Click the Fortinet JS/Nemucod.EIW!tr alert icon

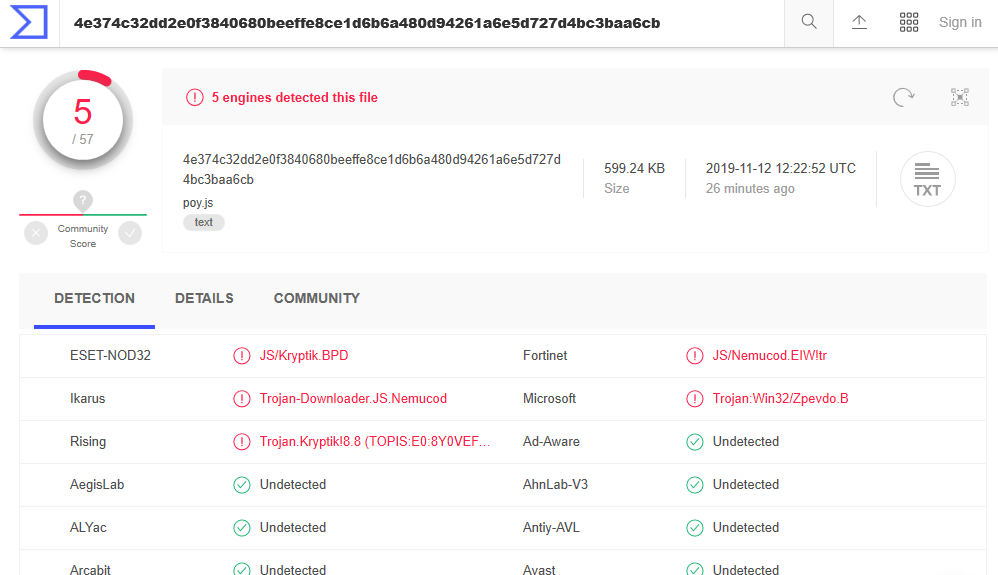click(x=695, y=355)
